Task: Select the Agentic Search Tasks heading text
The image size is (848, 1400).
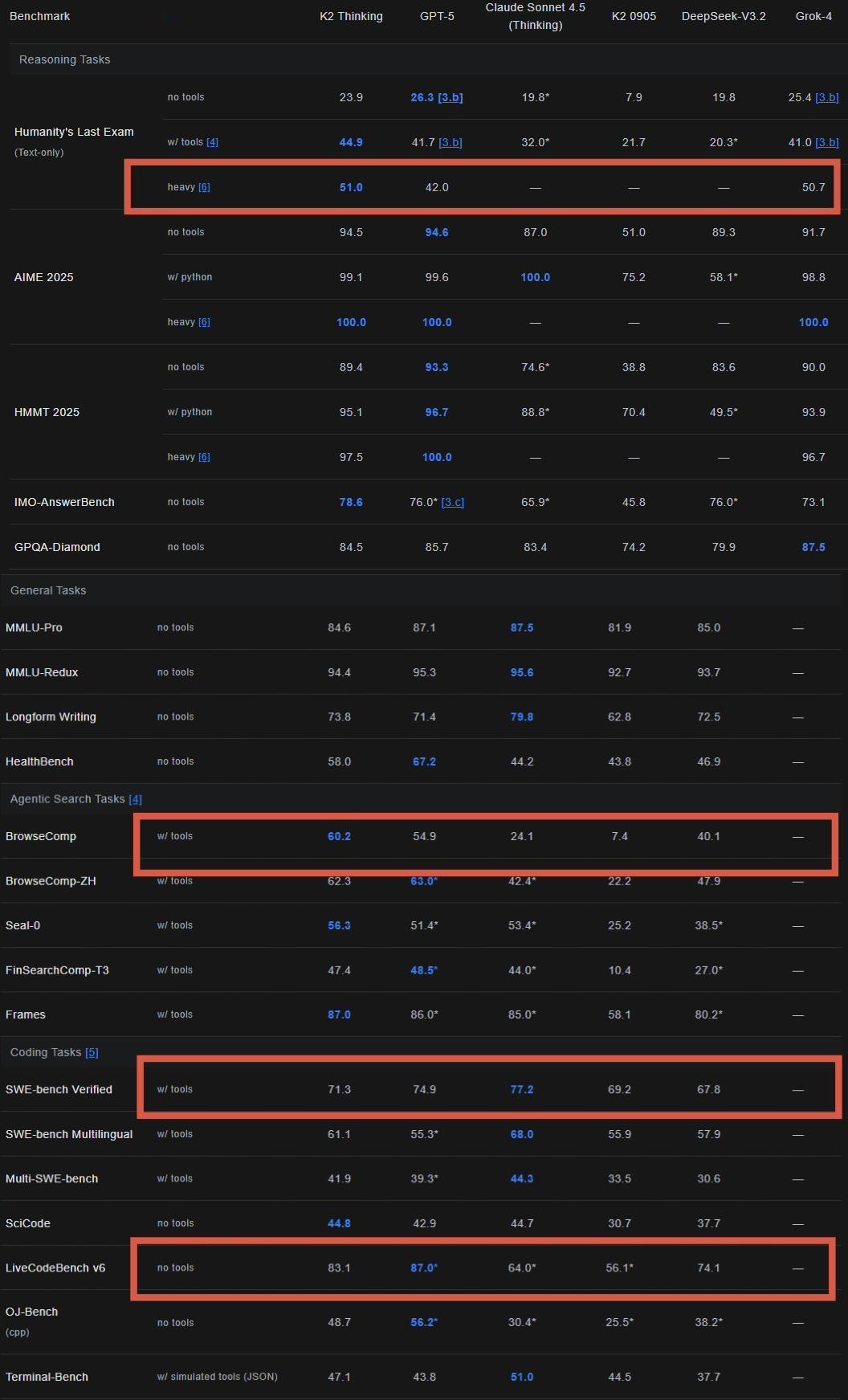Action: (x=67, y=799)
